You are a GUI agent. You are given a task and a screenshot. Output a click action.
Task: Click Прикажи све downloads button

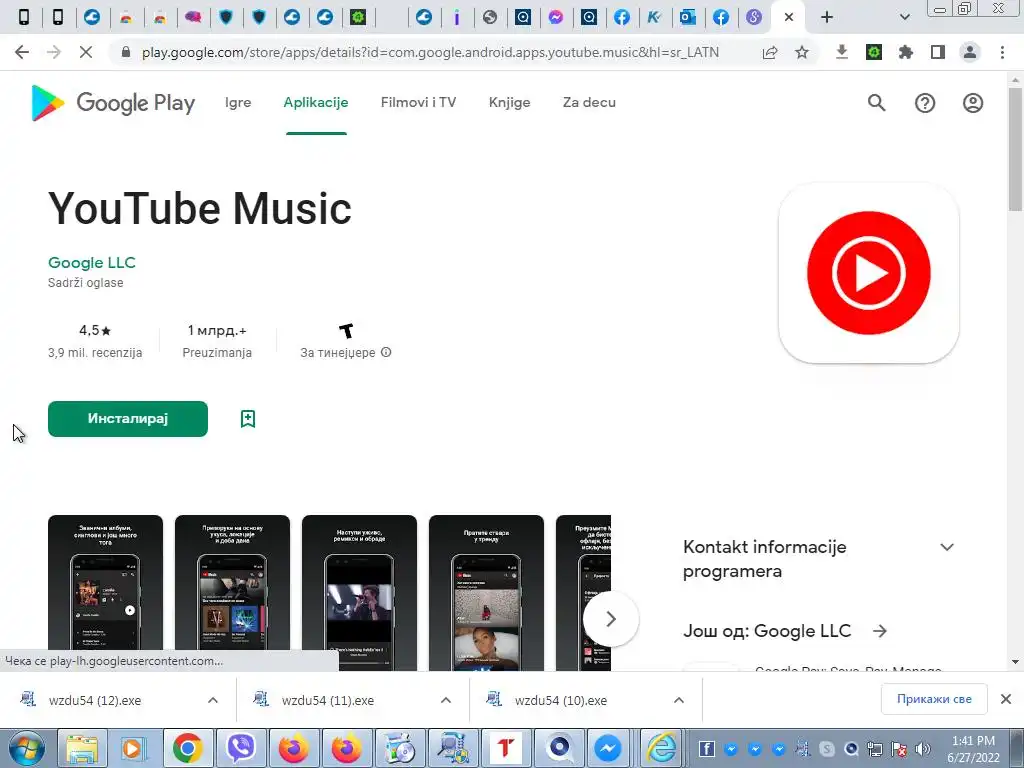click(x=934, y=699)
